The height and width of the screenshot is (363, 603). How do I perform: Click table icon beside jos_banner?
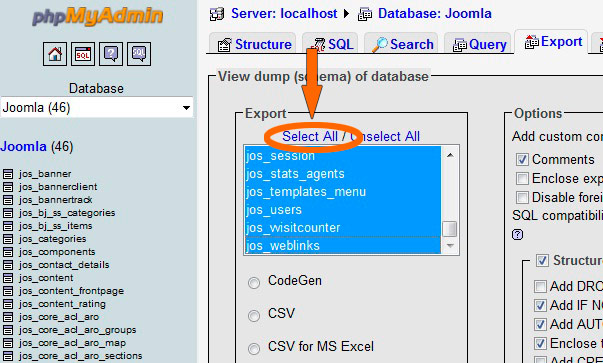[8, 174]
